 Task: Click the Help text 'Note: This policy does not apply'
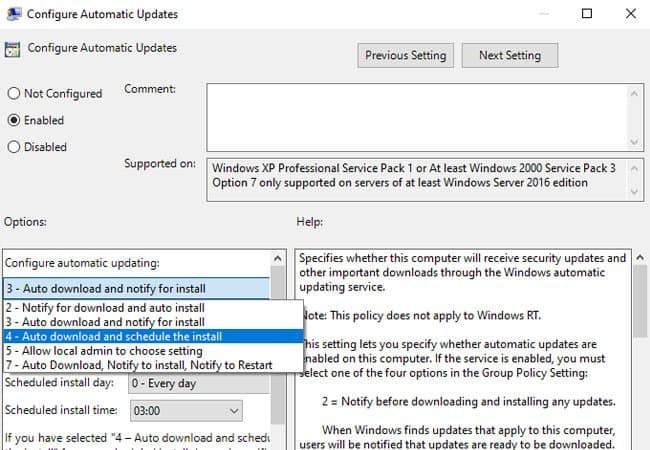tap(420, 315)
